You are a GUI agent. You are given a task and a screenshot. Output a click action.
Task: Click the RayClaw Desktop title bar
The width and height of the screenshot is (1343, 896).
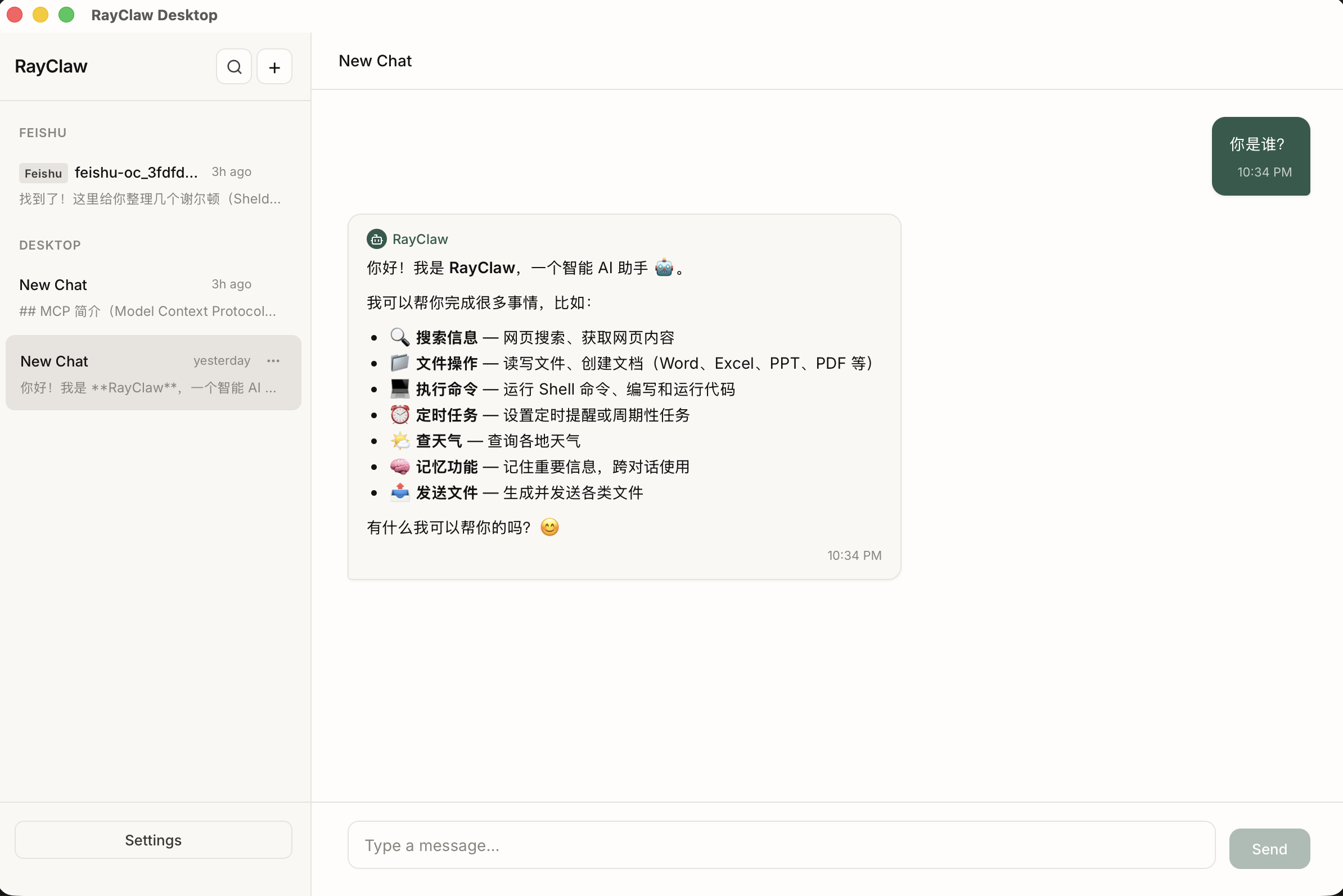[154, 15]
